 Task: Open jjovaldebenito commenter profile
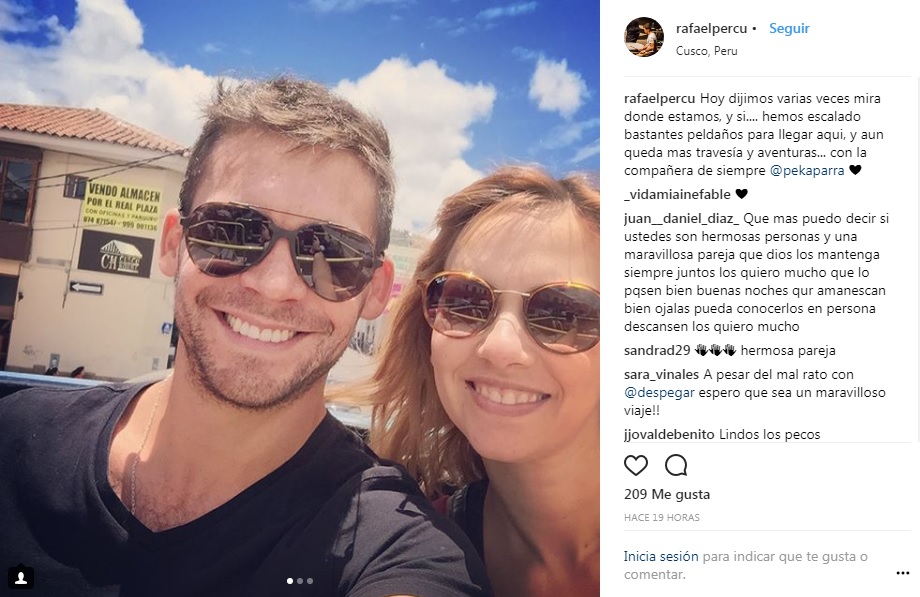(669, 434)
